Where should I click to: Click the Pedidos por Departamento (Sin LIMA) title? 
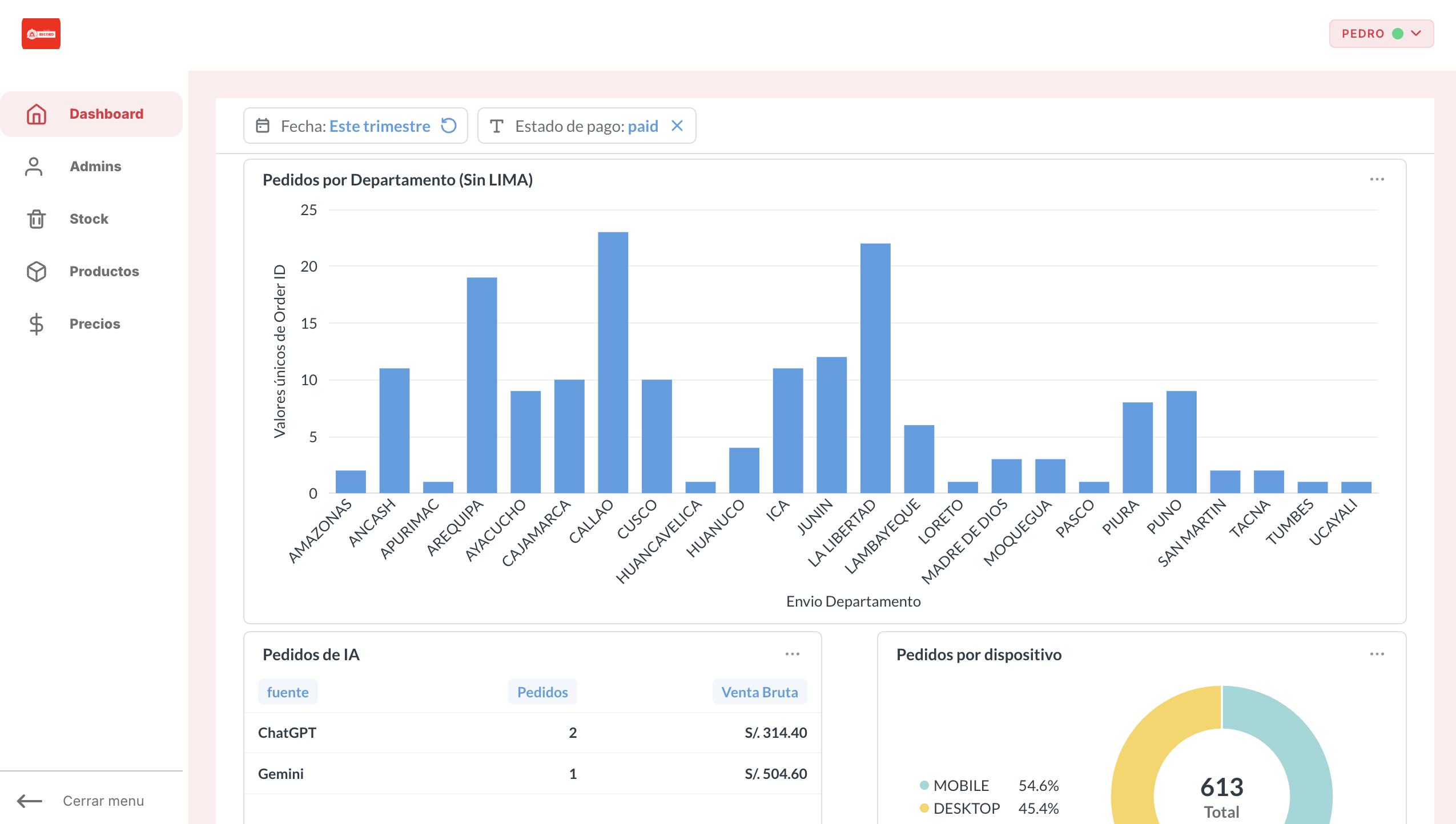point(397,180)
